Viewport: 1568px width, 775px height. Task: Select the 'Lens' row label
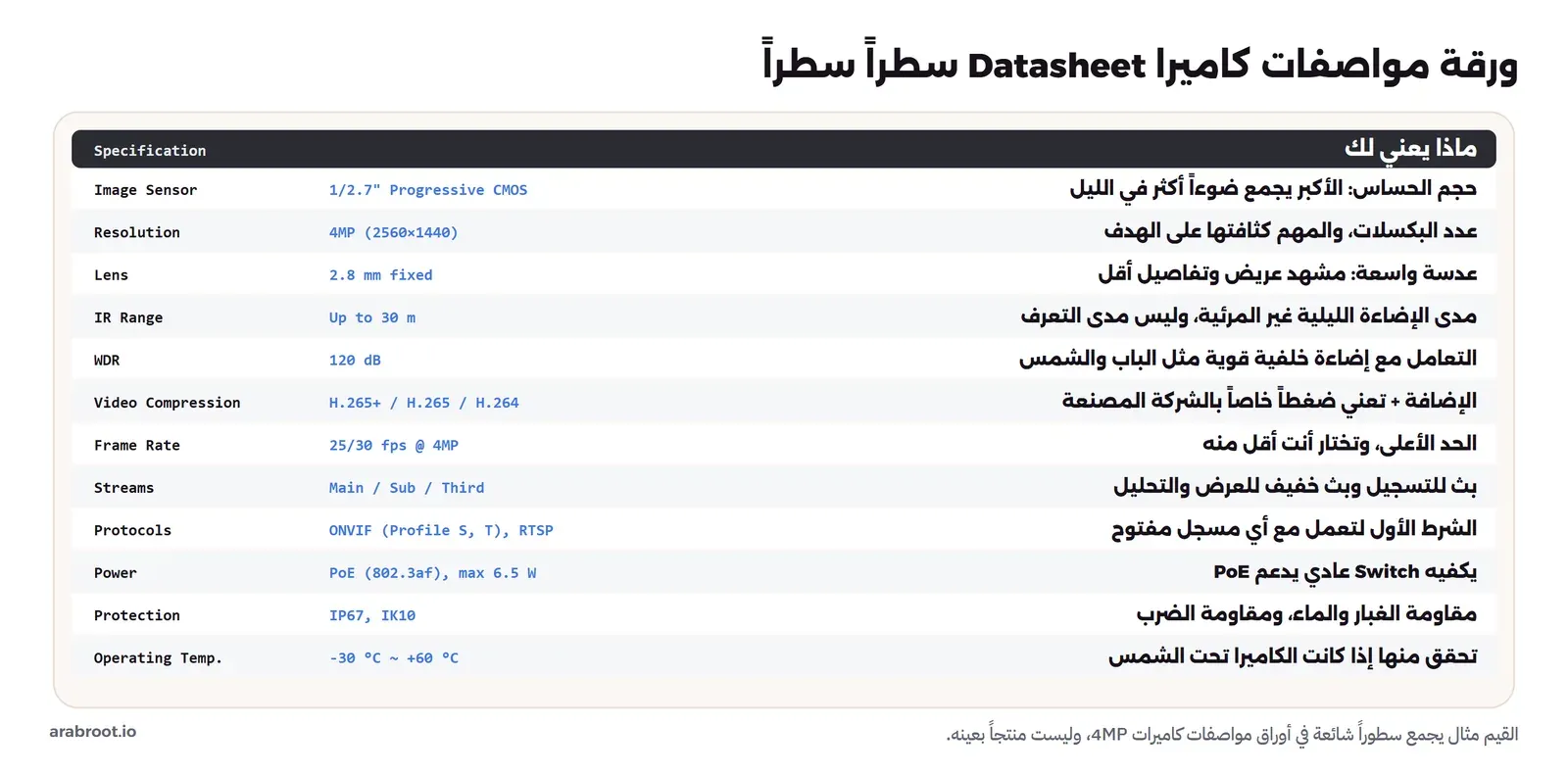pos(111,275)
